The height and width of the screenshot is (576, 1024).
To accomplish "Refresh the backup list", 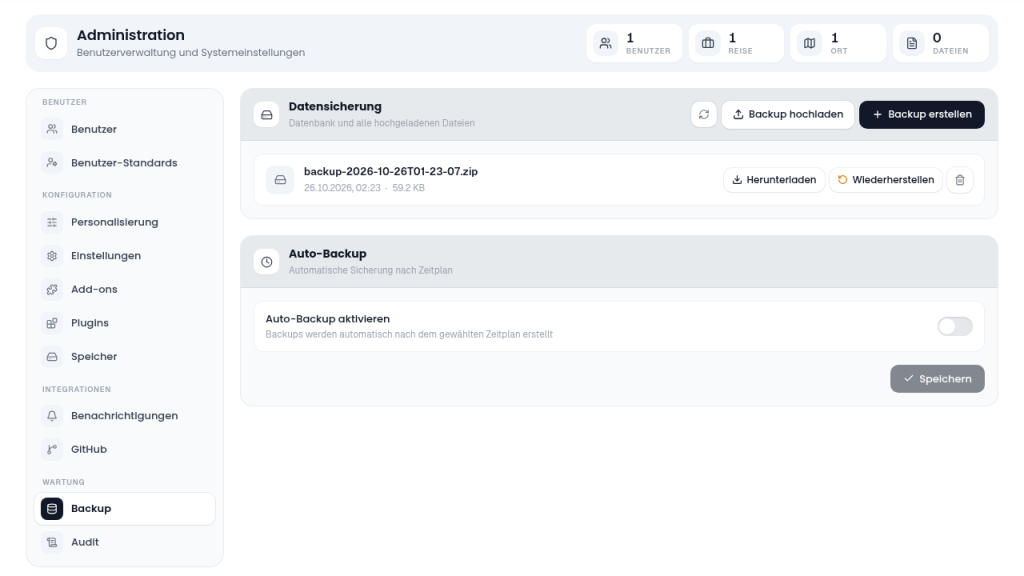I will [703, 114].
